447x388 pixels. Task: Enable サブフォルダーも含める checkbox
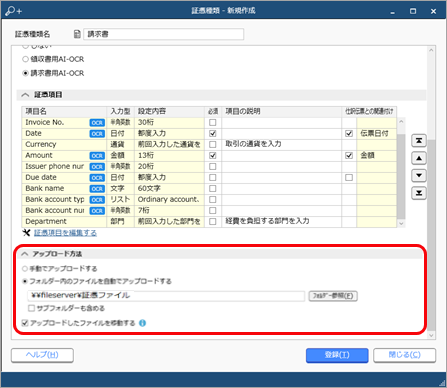tap(31, 308)
